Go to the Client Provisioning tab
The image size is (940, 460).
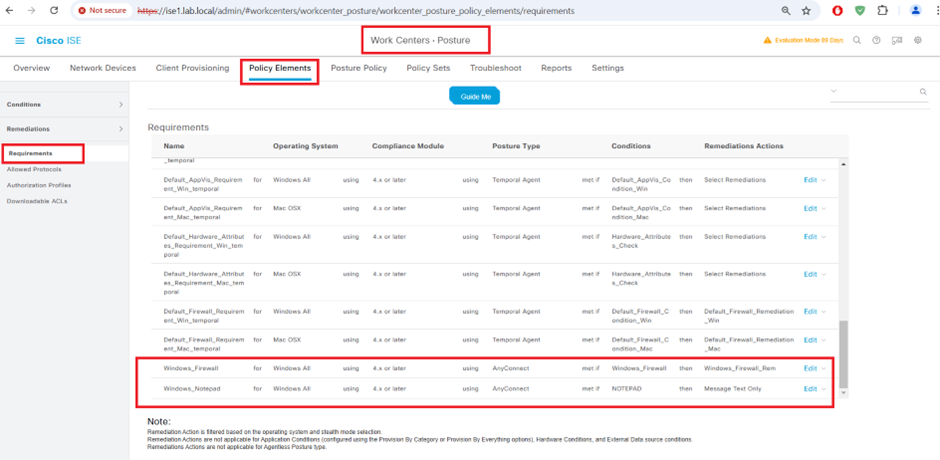193,68
